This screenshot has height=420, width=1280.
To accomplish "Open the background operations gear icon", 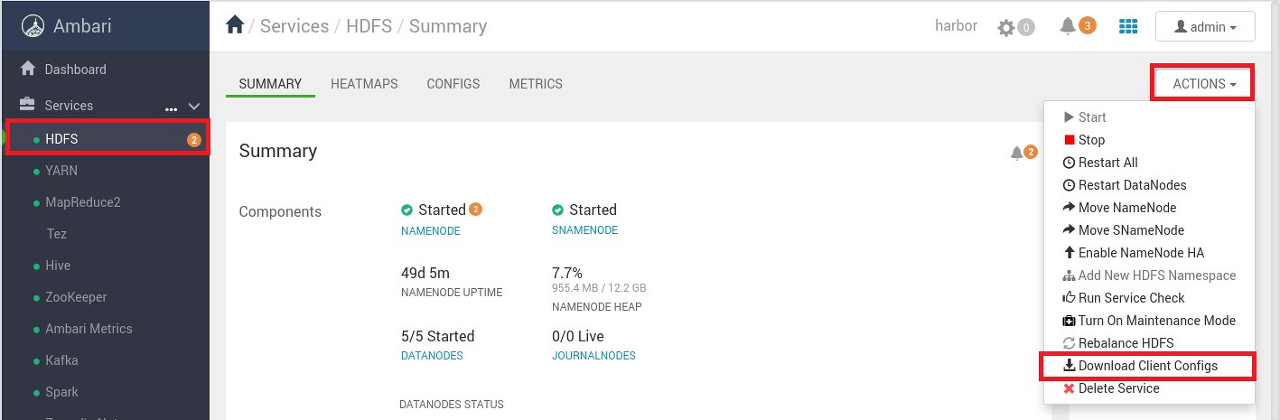I will (x=1007, y=27).
